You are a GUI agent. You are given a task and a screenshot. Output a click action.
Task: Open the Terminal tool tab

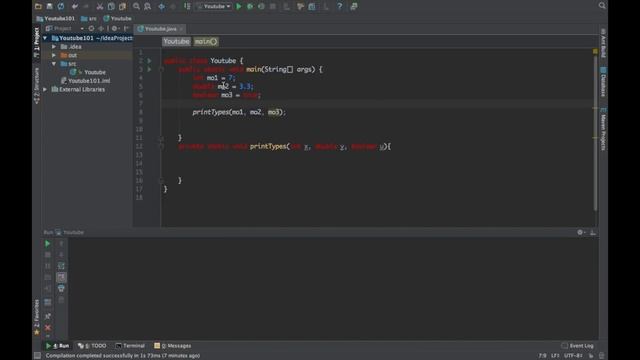pyautogui.click(x=130, y=346)
